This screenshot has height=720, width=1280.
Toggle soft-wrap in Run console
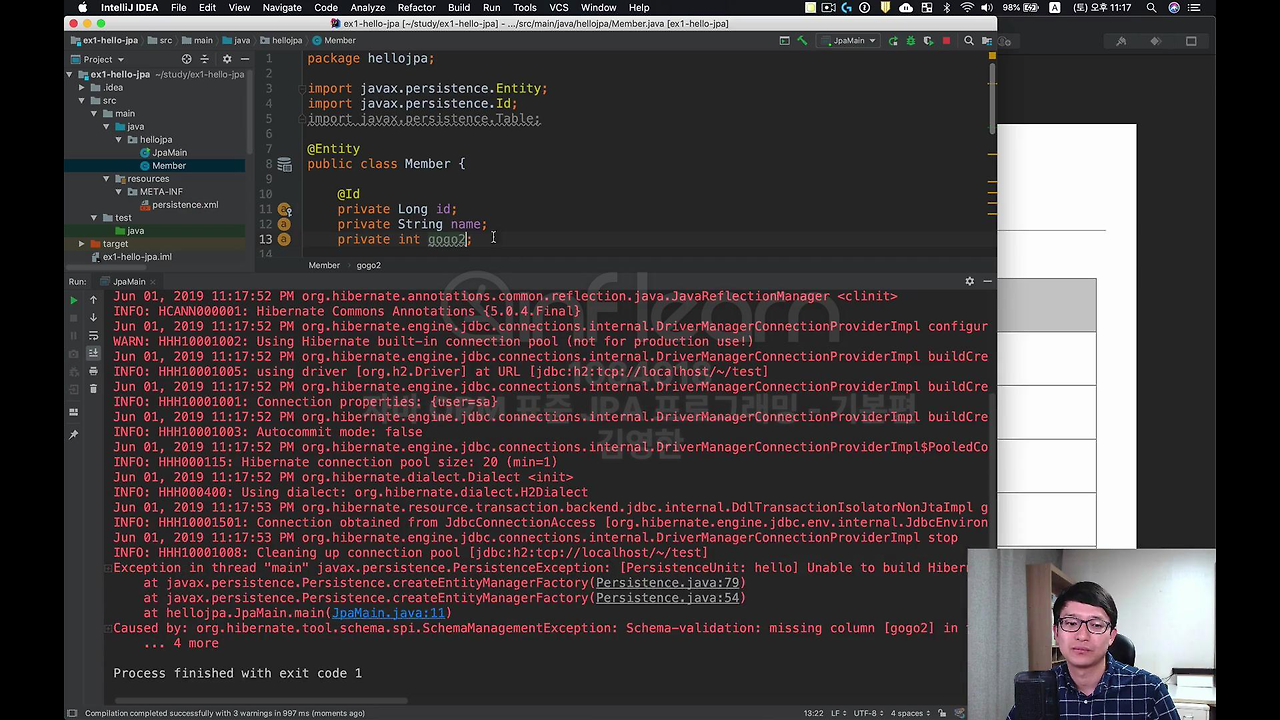point(93,335)
